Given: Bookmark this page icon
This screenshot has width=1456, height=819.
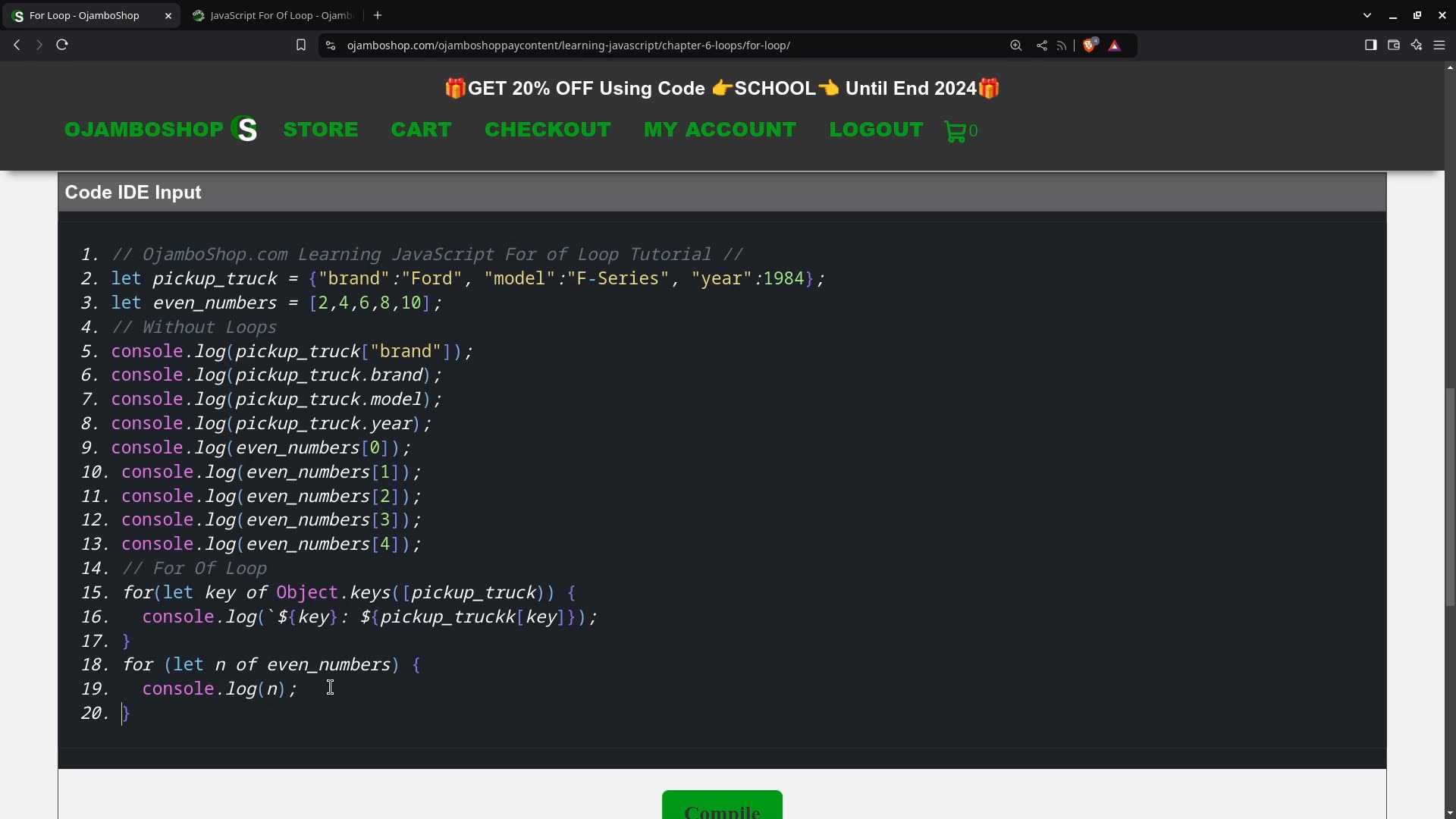Looking at the screenshot, I should tap(301, 45).
